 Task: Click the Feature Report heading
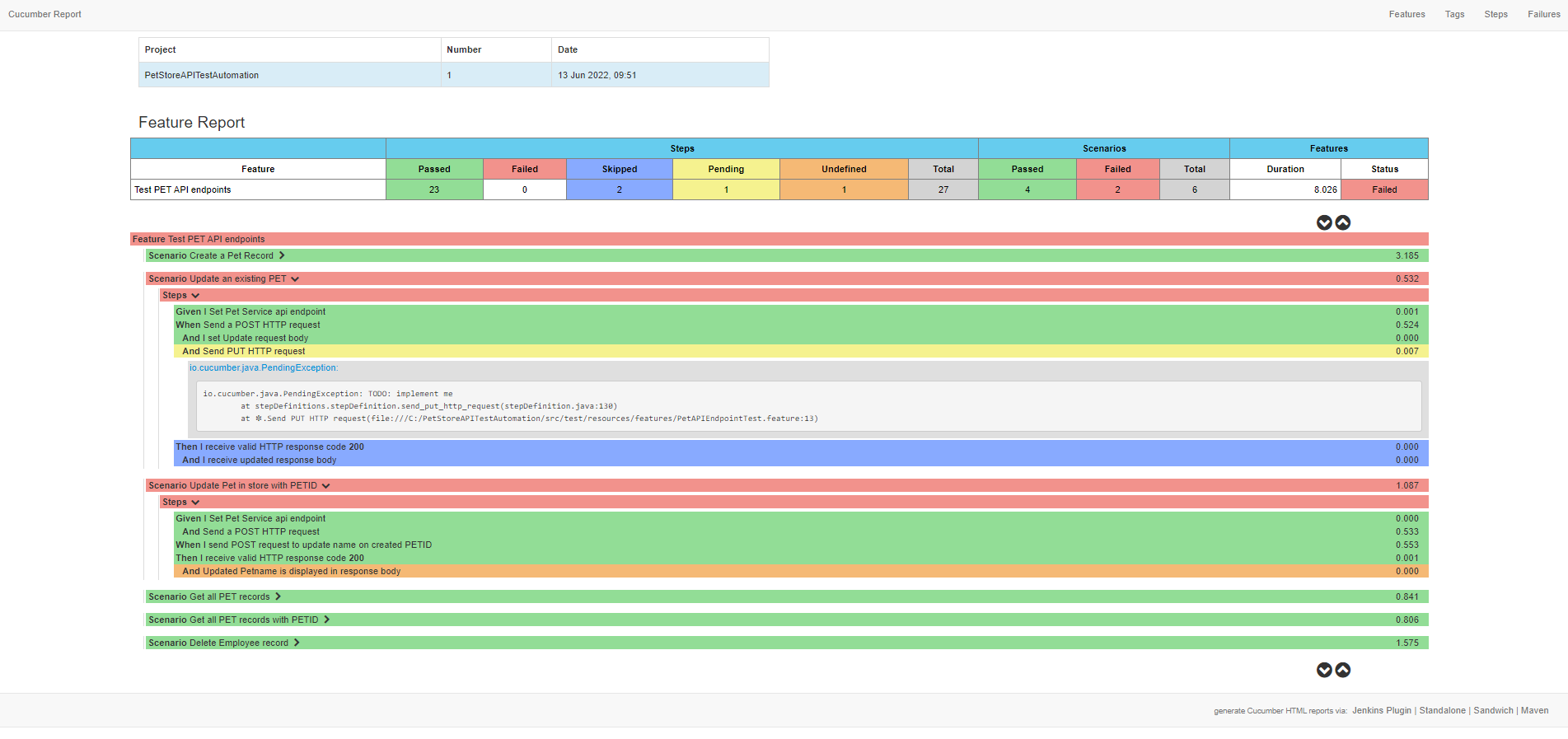191,122
